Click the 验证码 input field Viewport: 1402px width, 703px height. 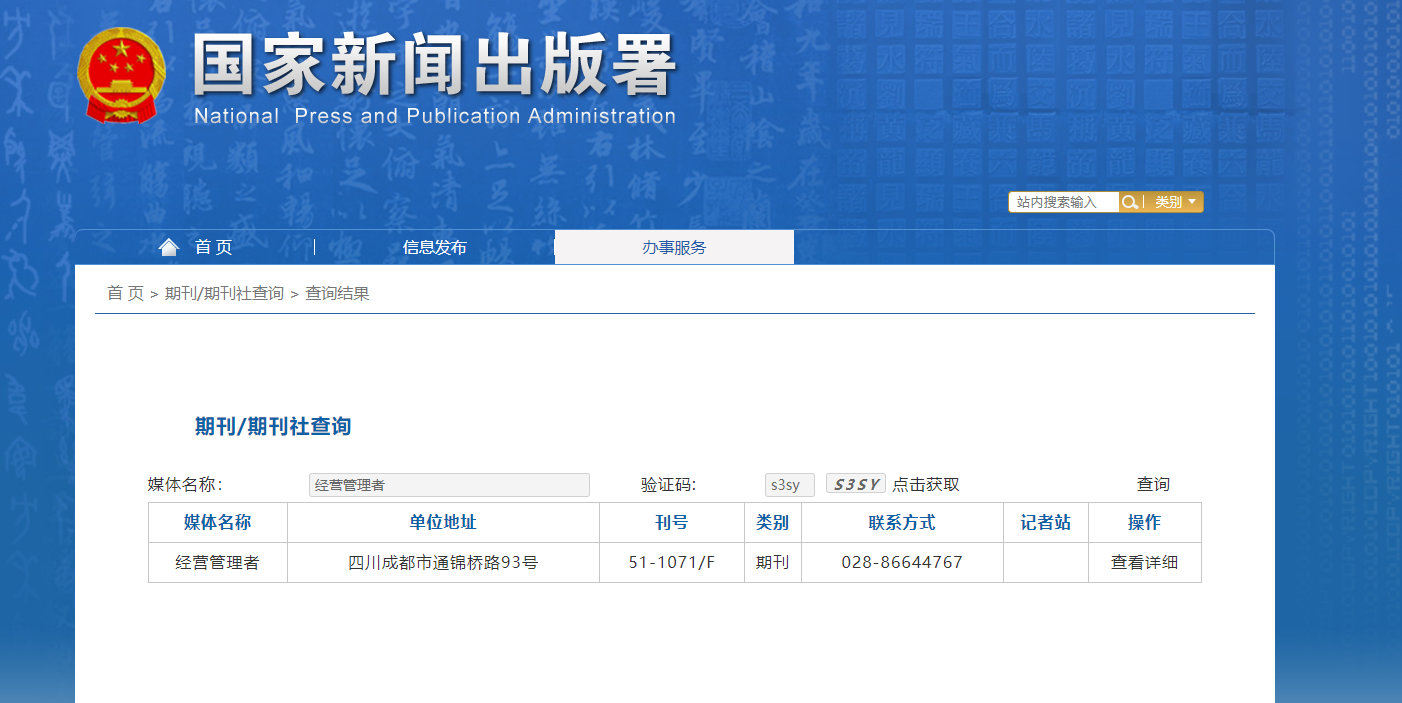[x=790, y=485]
